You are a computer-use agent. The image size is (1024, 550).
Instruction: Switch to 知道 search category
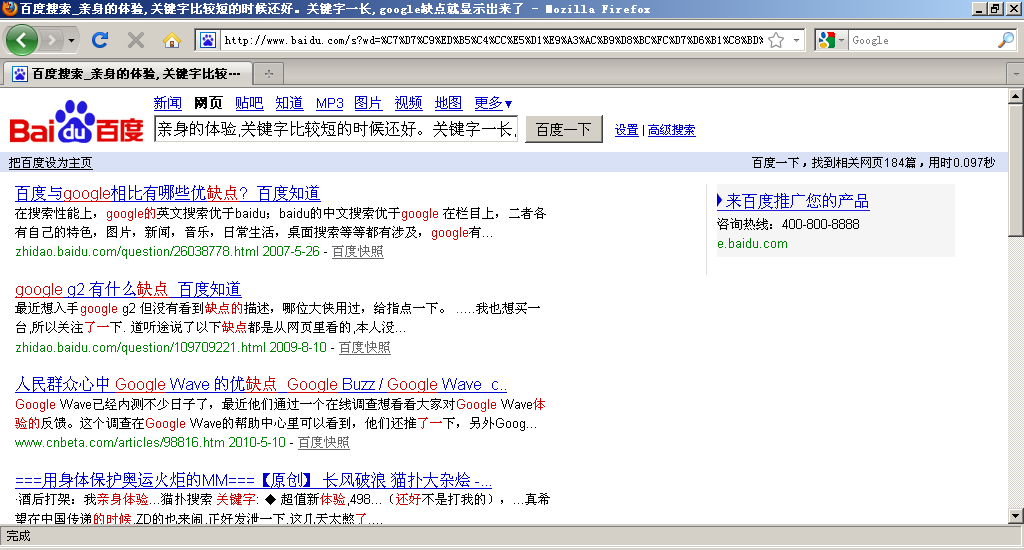(x=289, y=103)
